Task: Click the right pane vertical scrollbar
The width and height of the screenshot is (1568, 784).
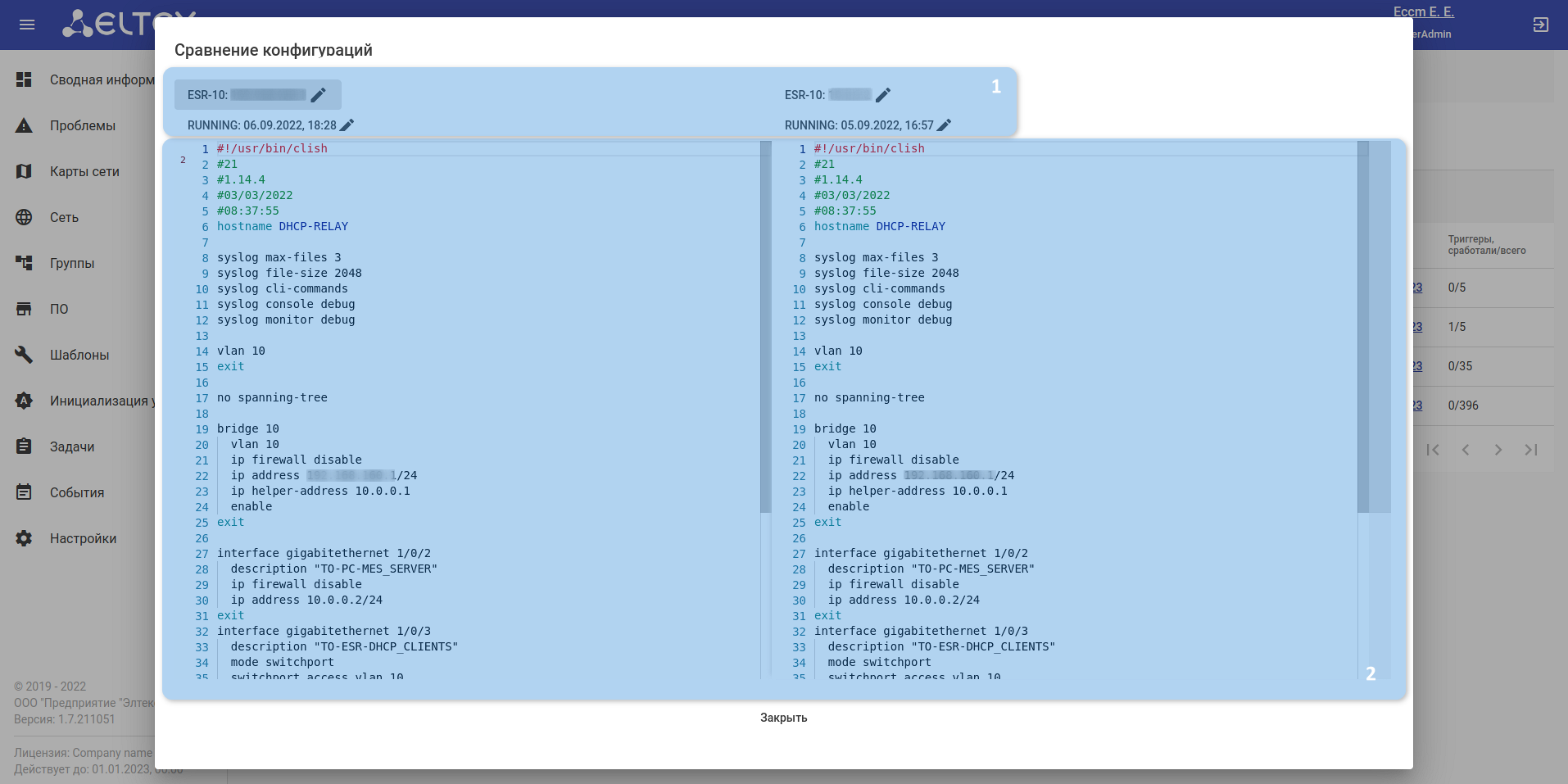Action: point(1363,328)
